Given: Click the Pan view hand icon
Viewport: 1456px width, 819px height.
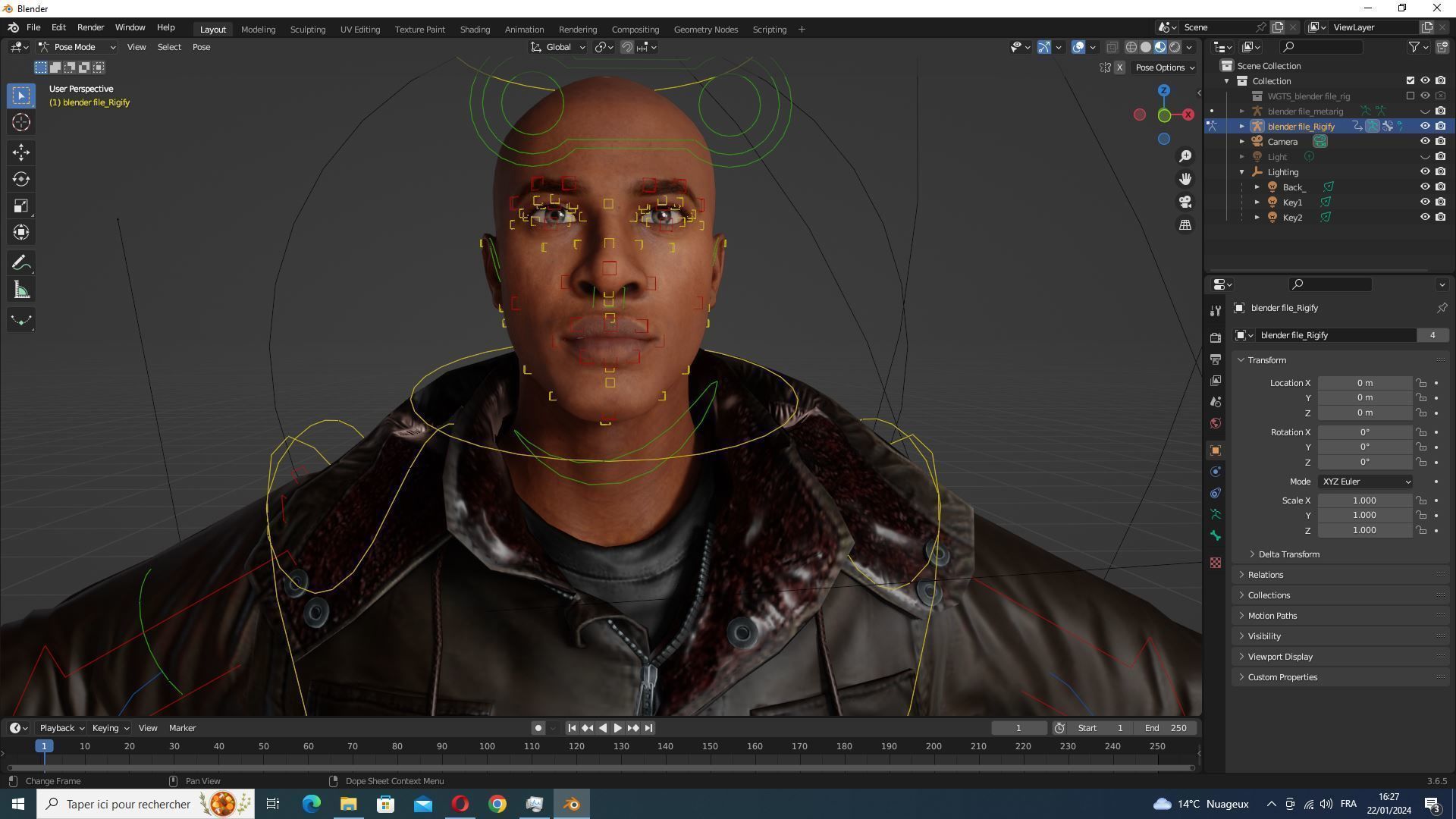Looking at the screenshot, I should click(x=1185, y=179).
